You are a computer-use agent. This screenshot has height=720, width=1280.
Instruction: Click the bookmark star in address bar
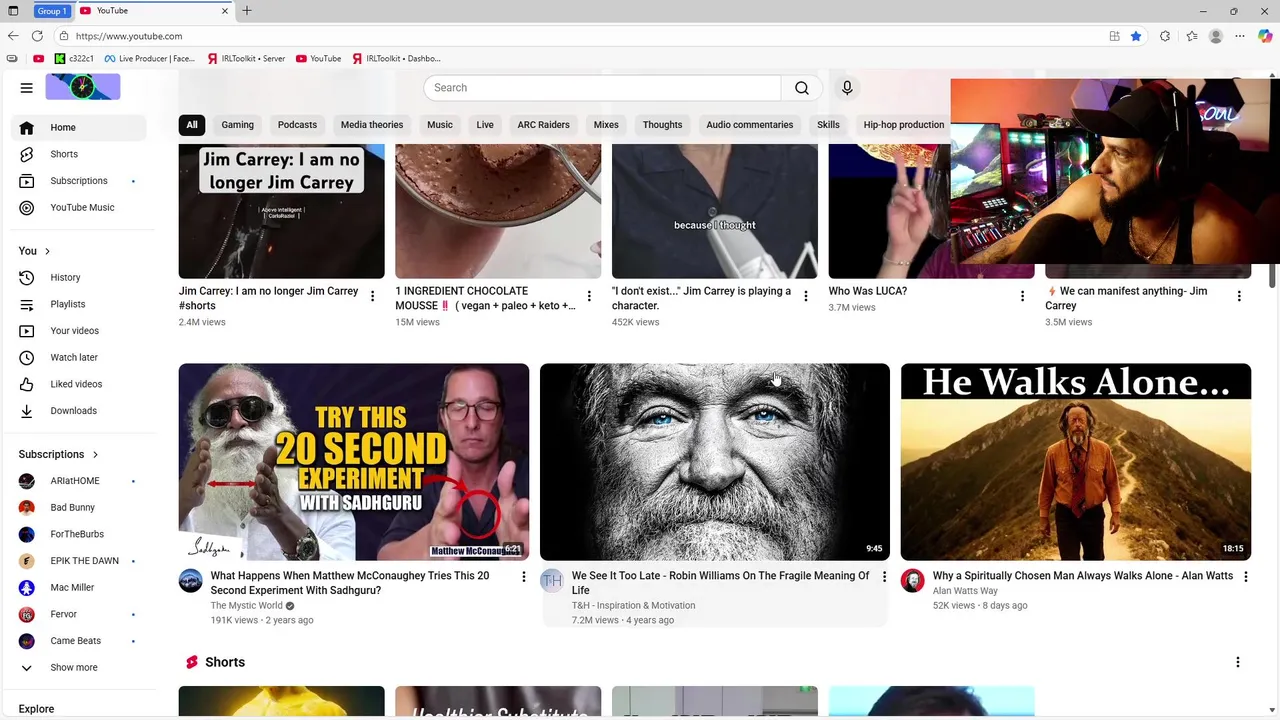coord(1136,36)
